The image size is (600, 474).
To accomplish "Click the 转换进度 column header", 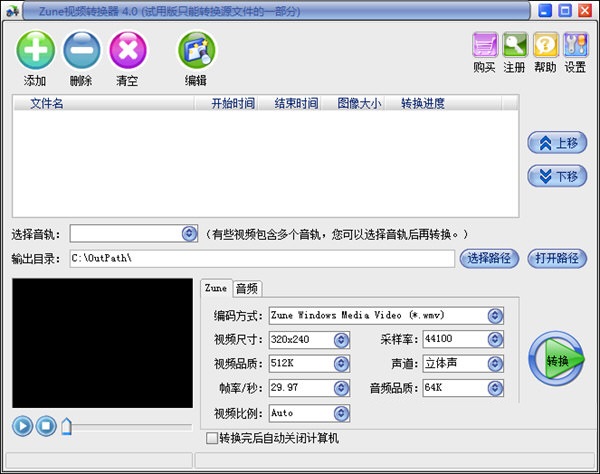I will click(x=443, y=103).
